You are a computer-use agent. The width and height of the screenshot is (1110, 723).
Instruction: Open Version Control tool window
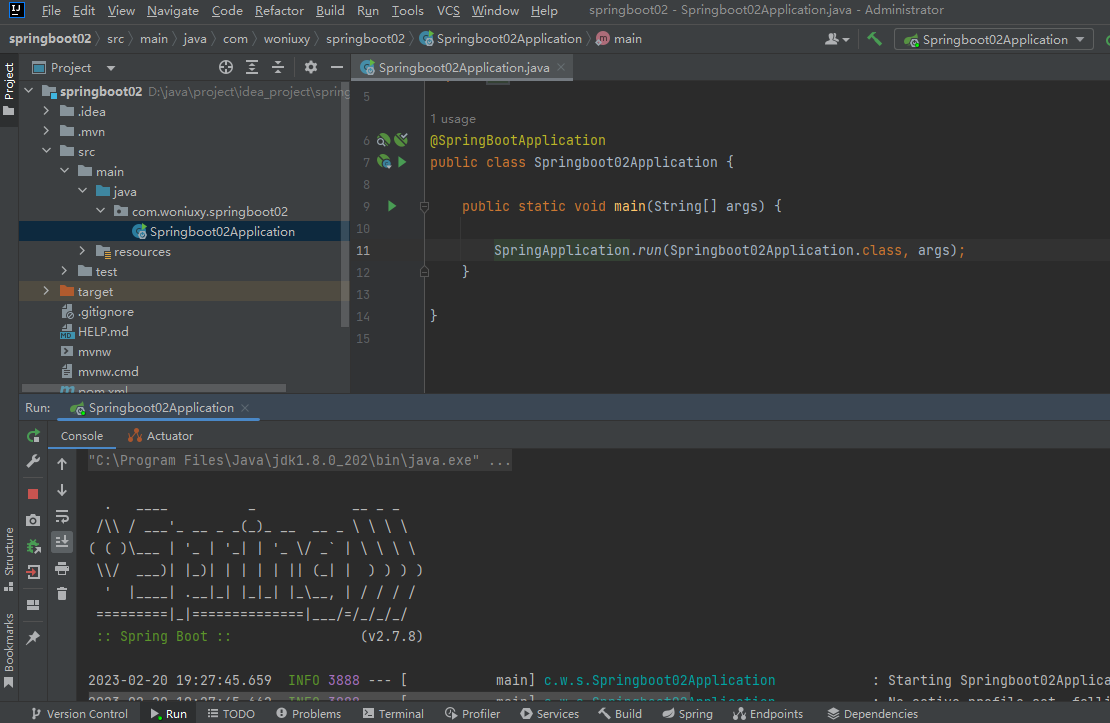click(79, 714)
